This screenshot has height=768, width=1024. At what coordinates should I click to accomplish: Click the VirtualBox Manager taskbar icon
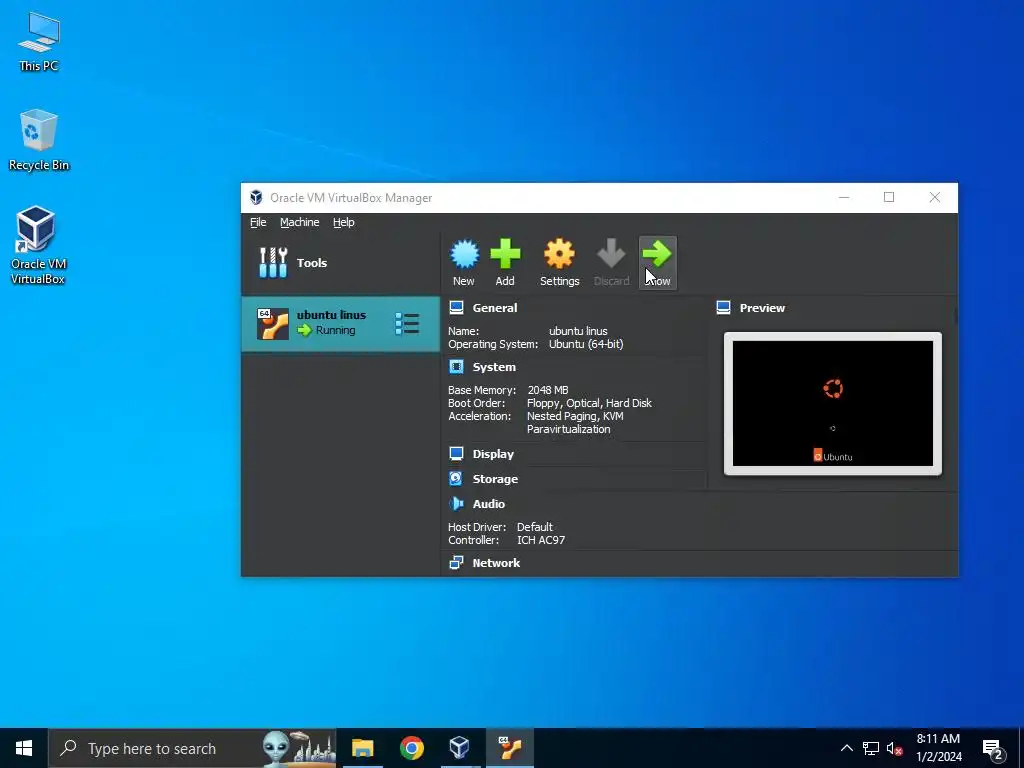[460, 748]
